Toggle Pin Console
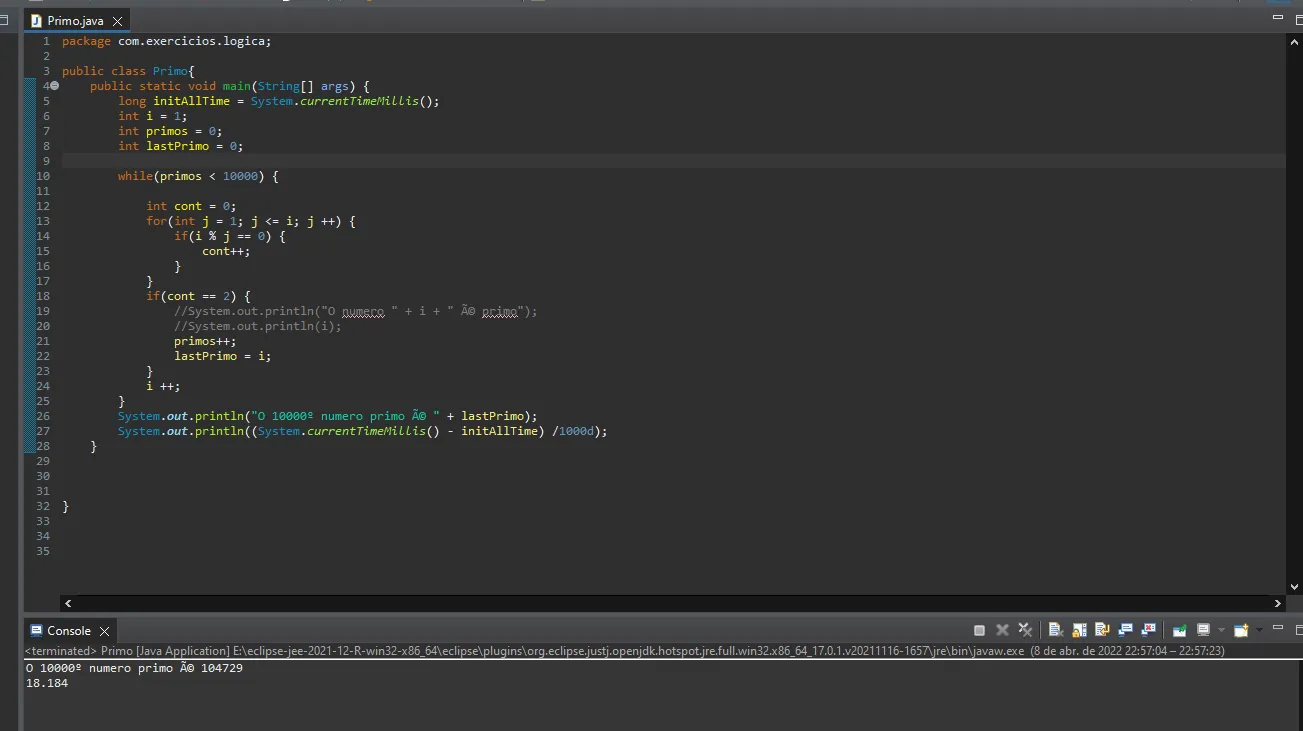This screenshot has width=1303, height=731. tap(1180, 630)
